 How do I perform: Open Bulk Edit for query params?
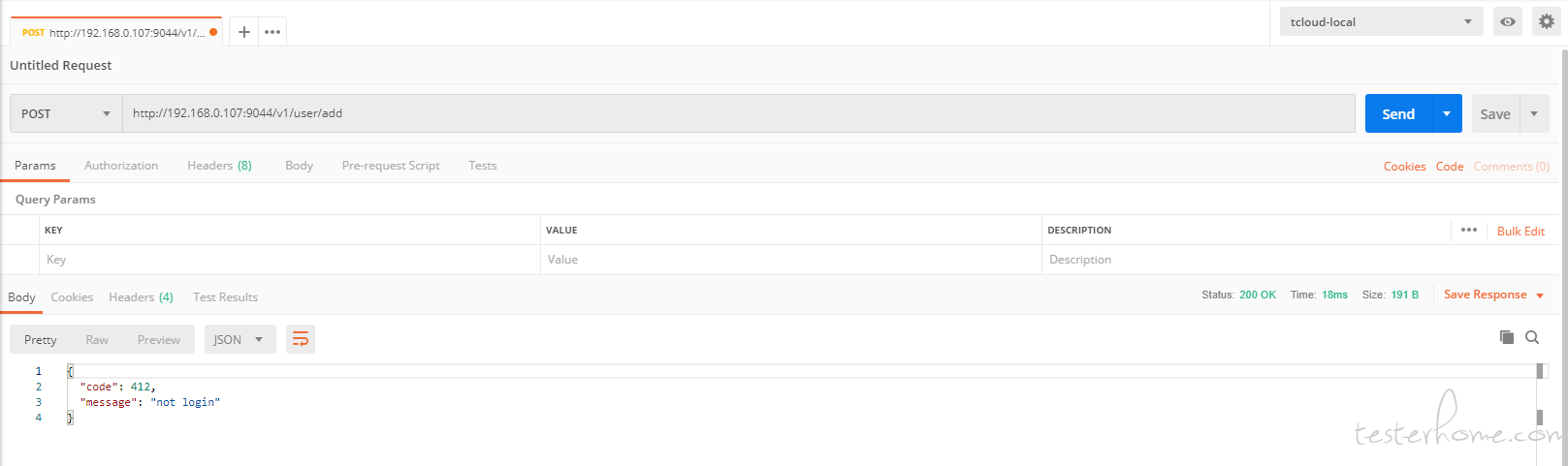(x=1520, y=231)
